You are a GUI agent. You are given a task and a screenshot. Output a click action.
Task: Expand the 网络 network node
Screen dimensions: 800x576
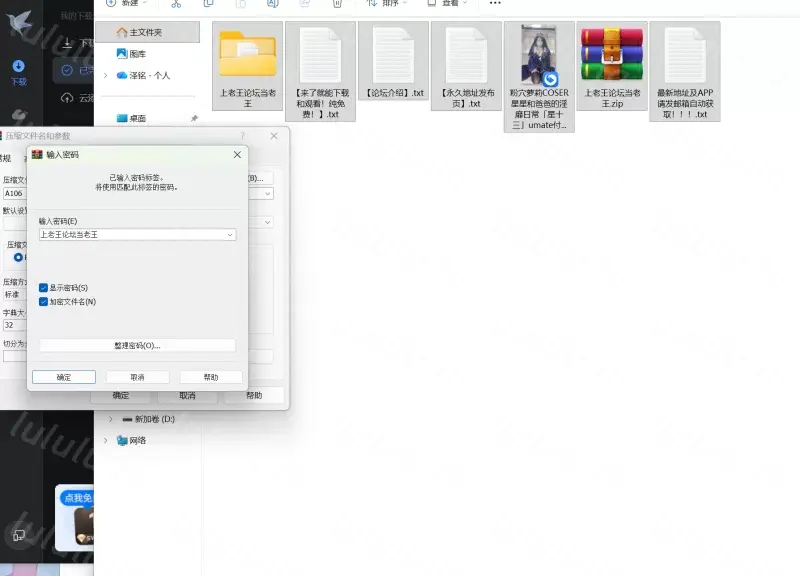(x=106, y=440)
